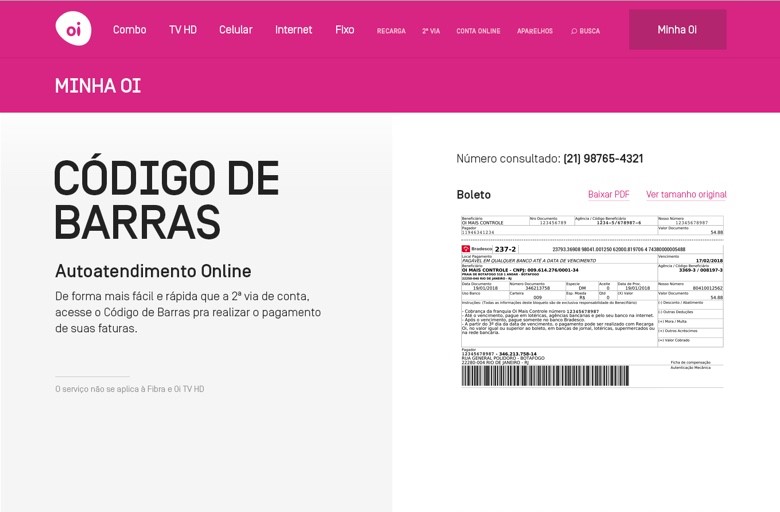Viewport: 780px width, 512px height.
Task: Click the Bradesco logo on the boleto
Action: (477, 249)
